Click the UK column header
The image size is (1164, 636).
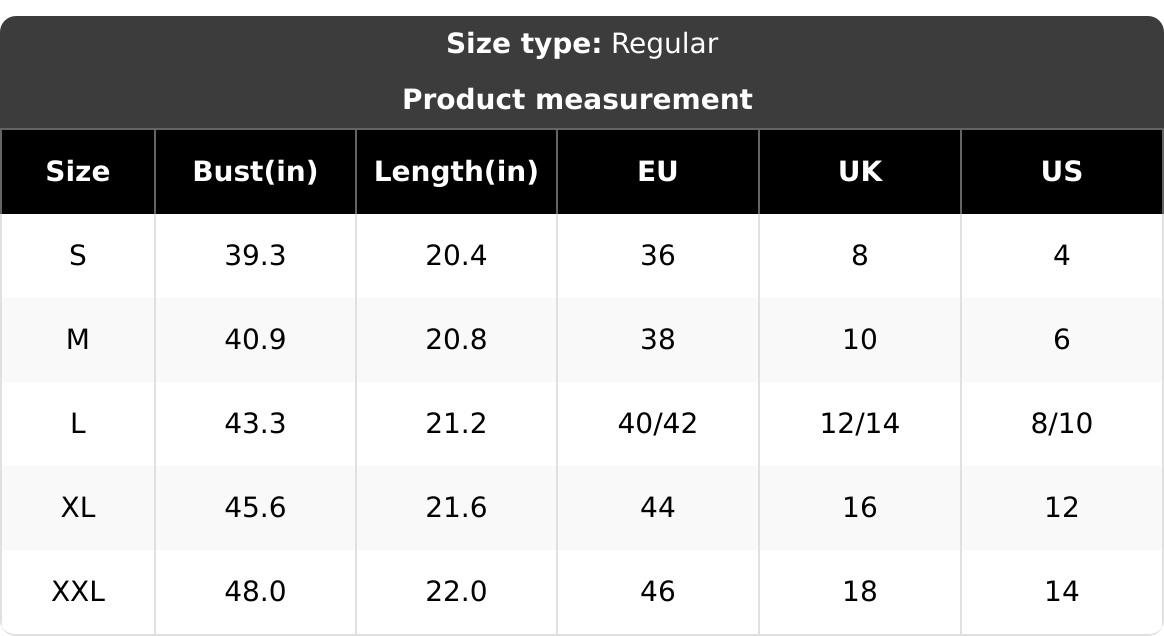click(860, 171)
